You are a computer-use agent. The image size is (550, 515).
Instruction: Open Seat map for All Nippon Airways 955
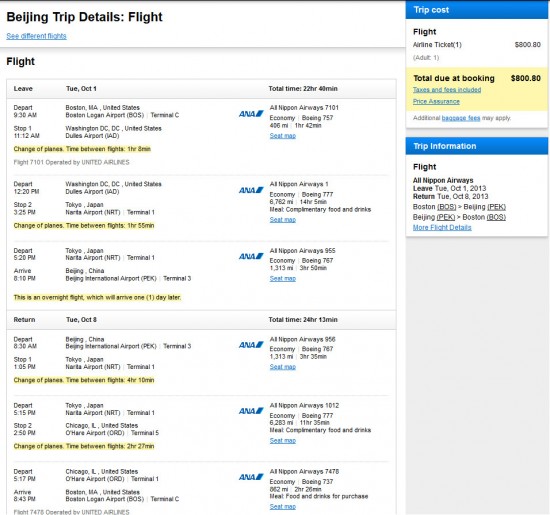coord(283,279)
